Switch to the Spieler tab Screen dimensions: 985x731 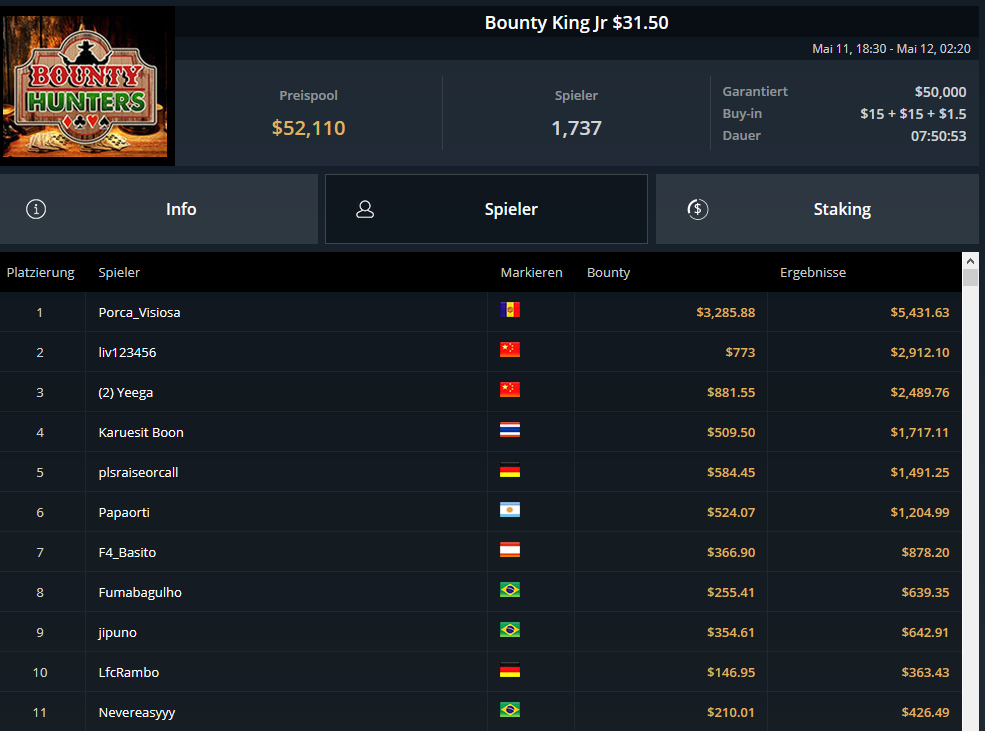pos(486,209)
